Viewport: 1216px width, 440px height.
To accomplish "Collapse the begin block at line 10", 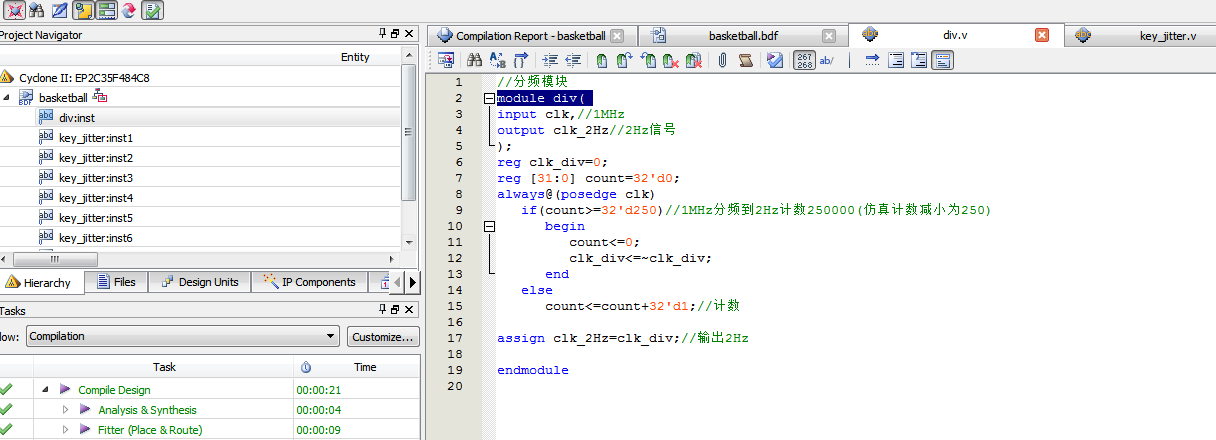I will (x=489, y=226).
